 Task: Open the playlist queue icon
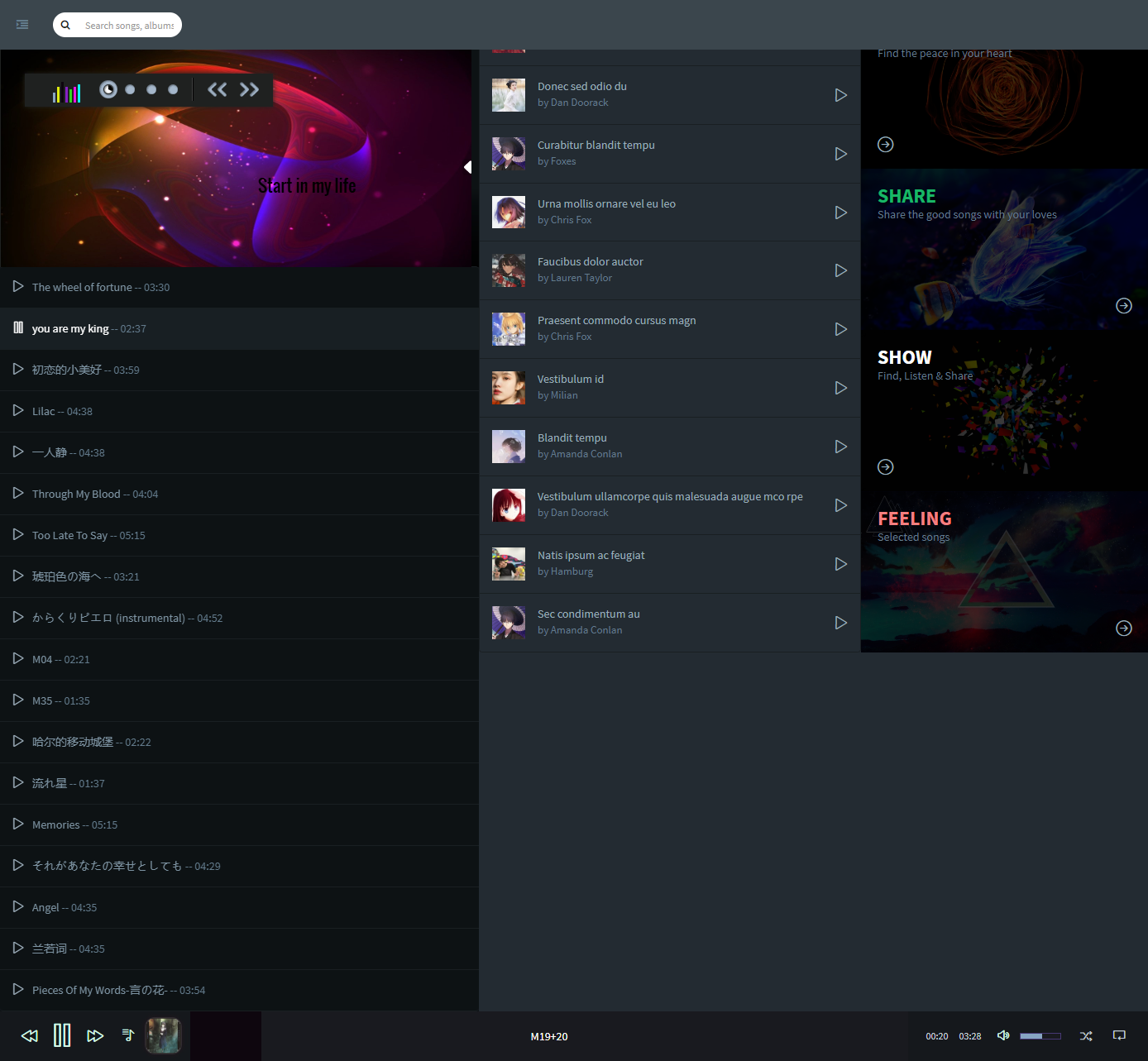[128, 1035]
